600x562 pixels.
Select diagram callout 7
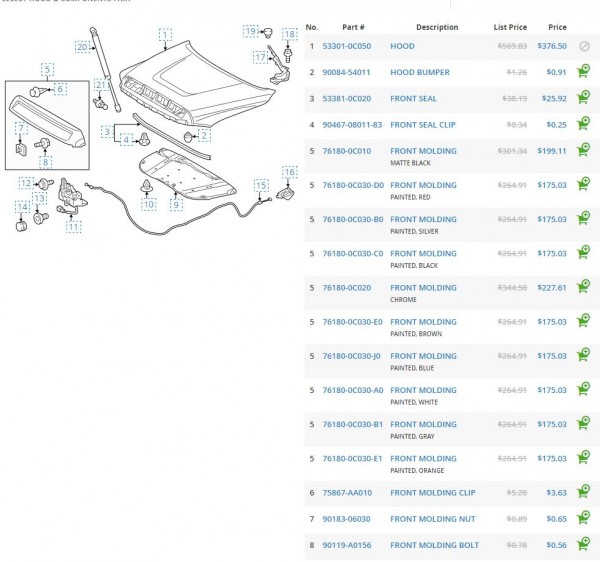[x=21, y=129]
